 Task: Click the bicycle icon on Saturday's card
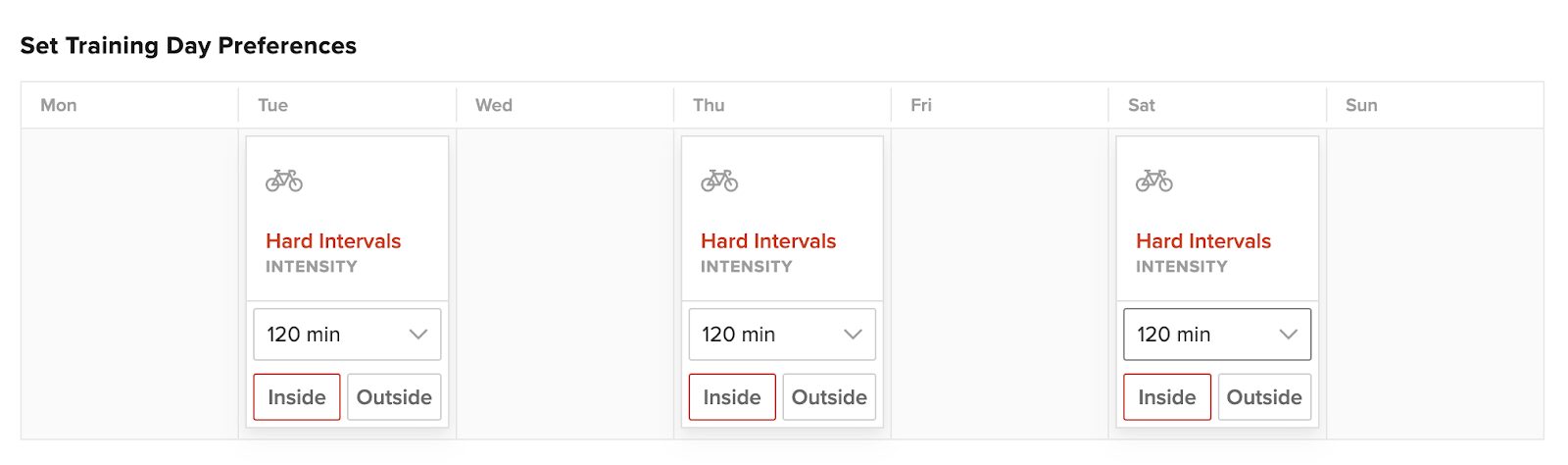[1154, 181]
